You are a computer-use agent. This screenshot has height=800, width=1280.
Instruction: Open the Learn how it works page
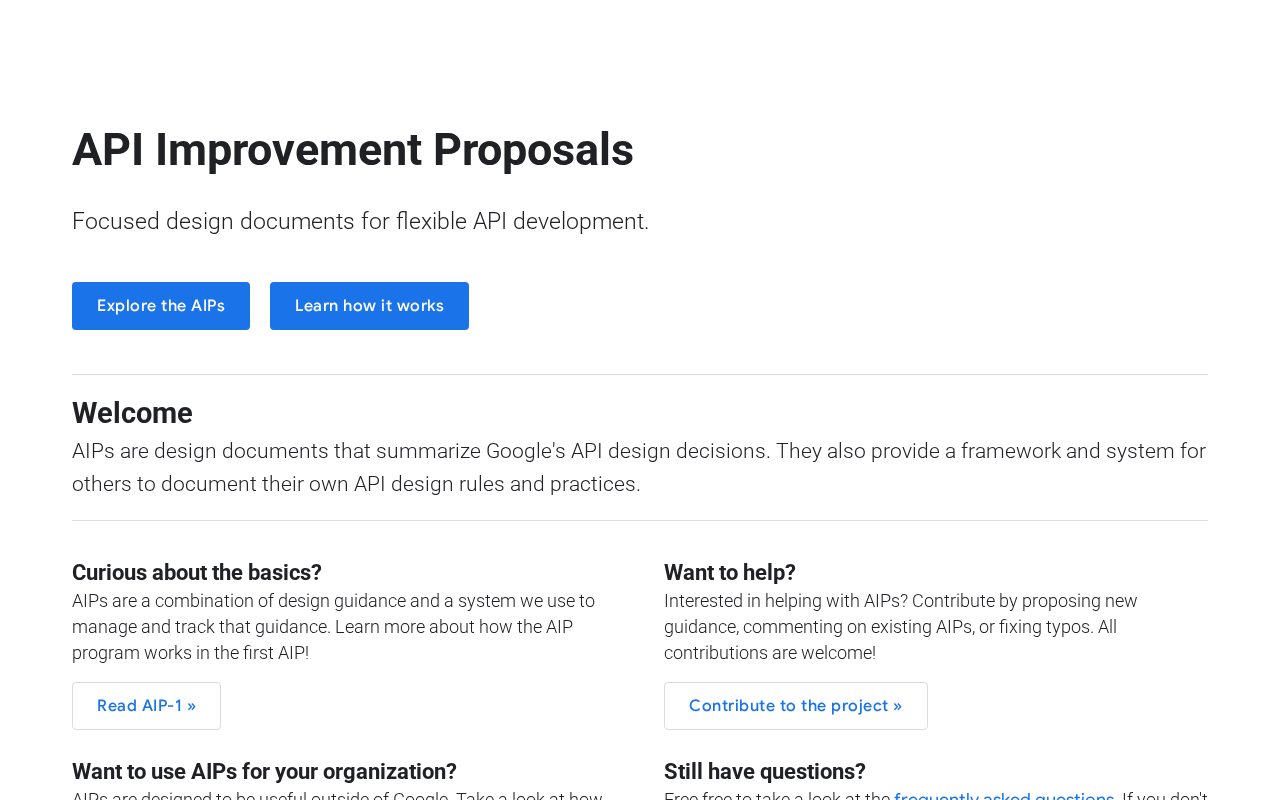click(x=369, y=306)
